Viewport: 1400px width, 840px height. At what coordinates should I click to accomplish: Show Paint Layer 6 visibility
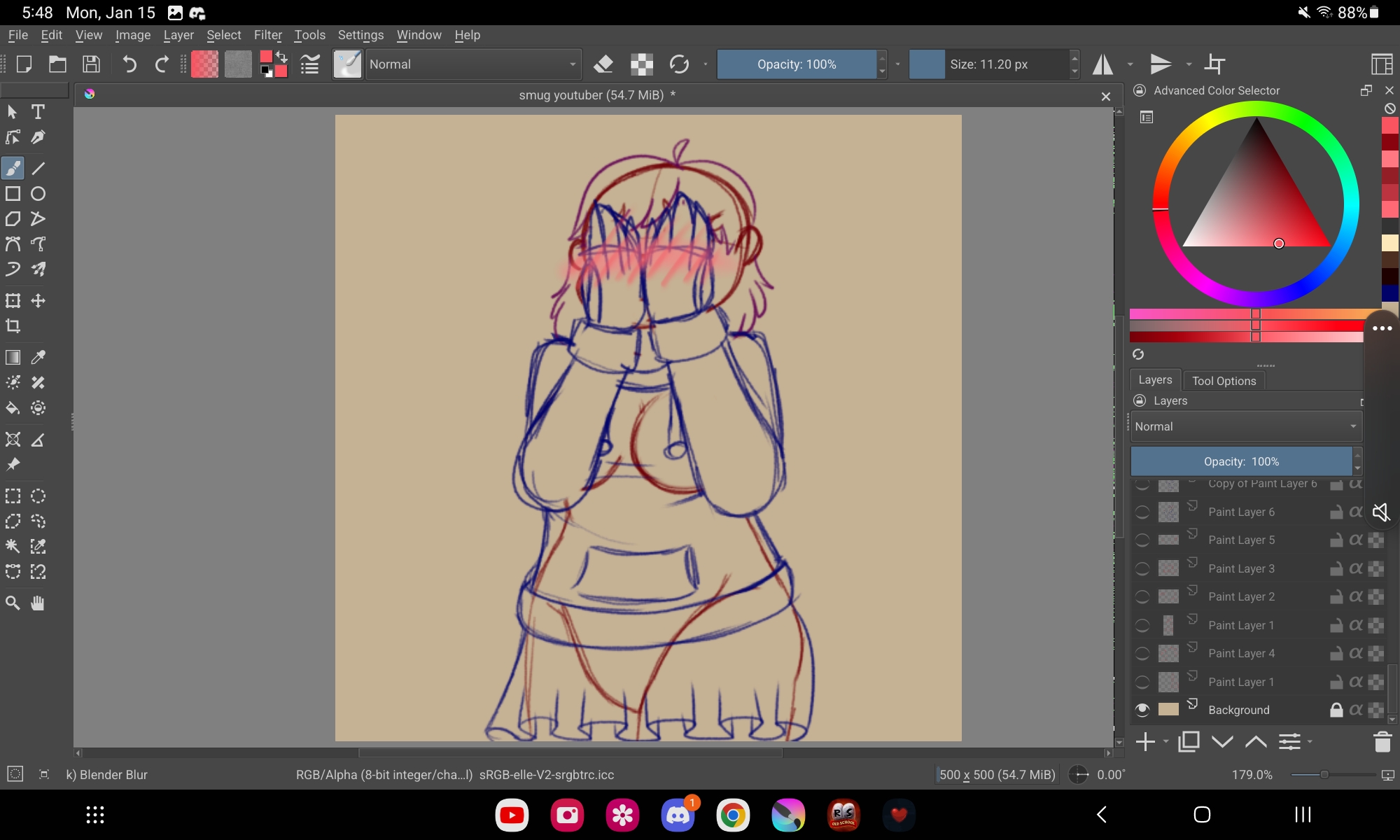1142,512
